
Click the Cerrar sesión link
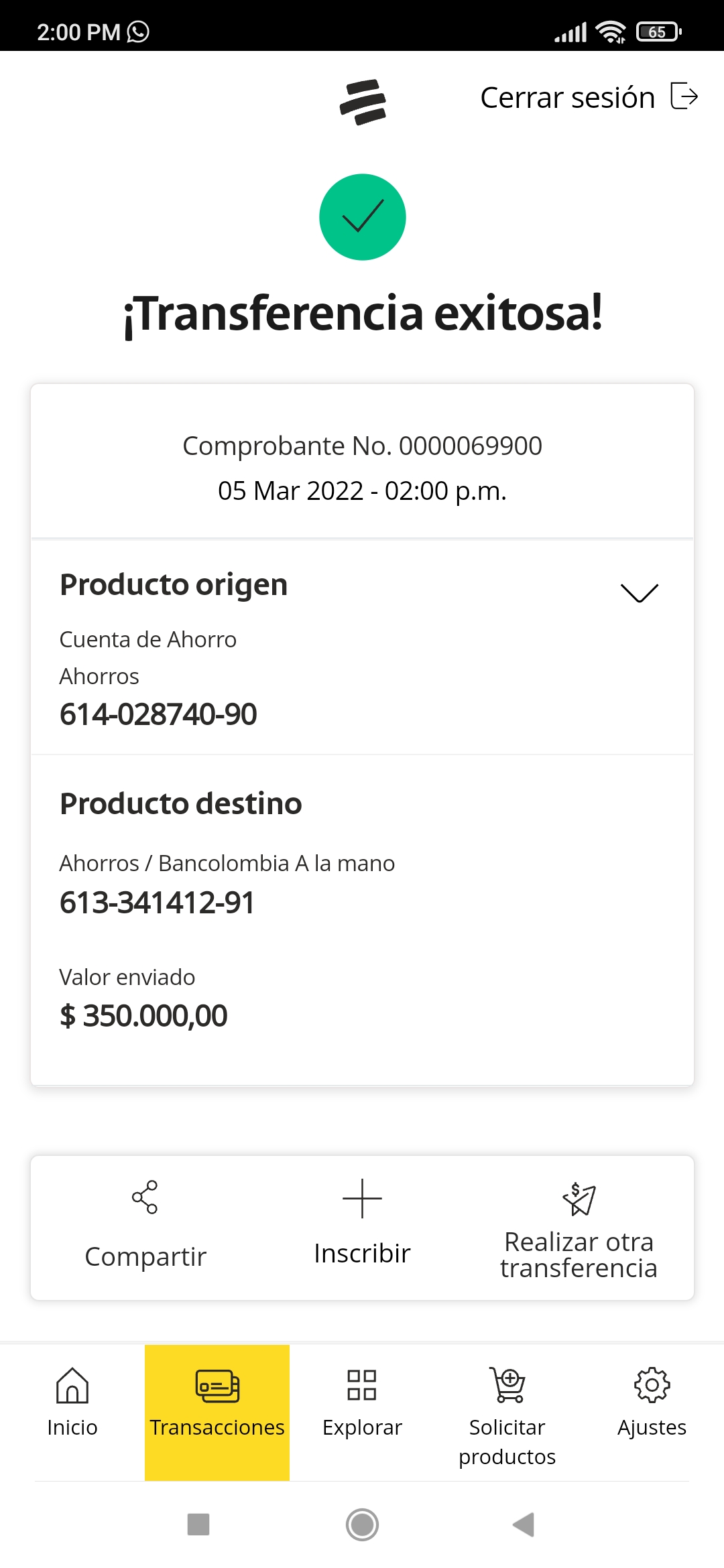(567, 98)
